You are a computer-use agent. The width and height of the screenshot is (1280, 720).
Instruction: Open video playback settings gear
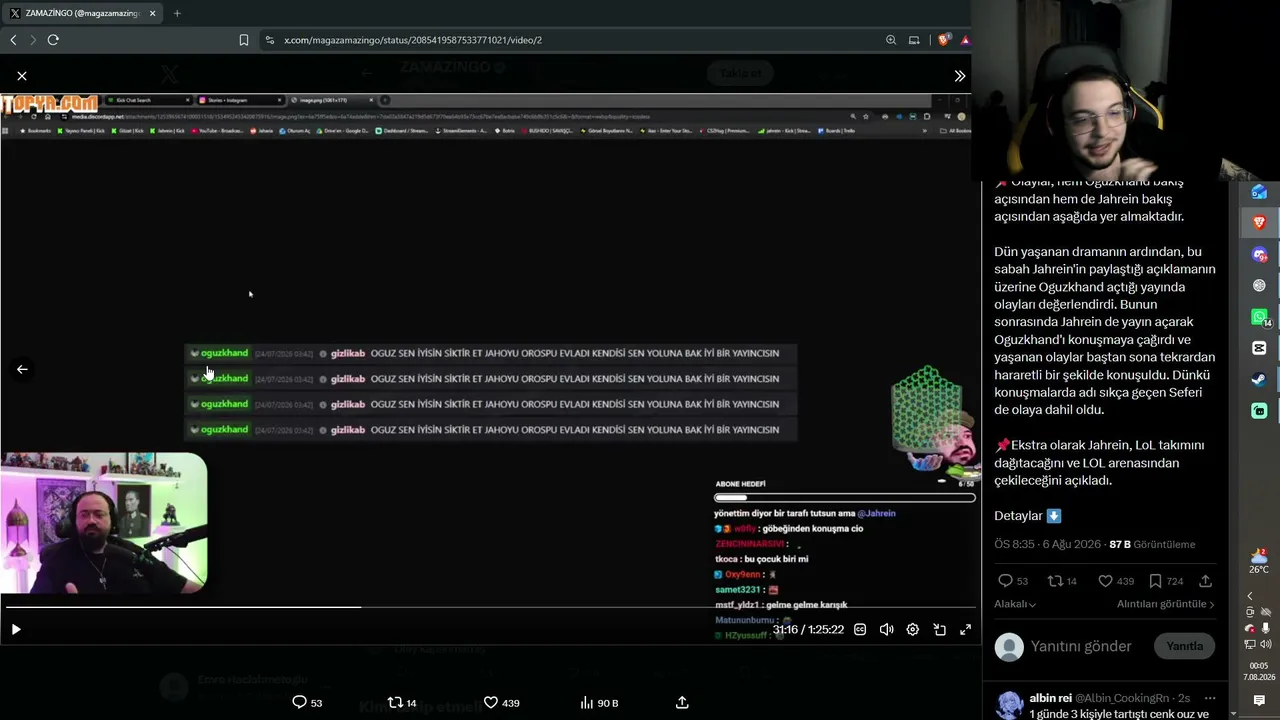coord(913,629)
